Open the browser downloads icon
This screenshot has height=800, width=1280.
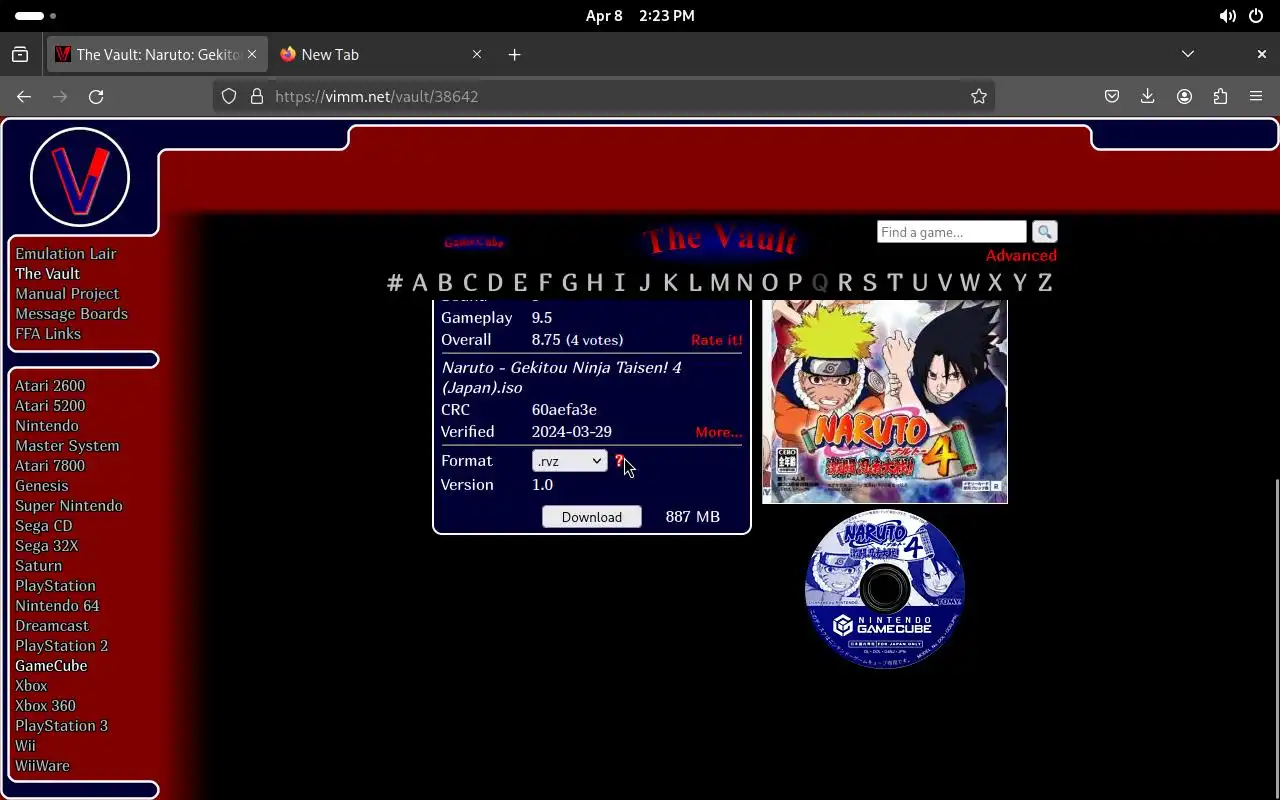1148,96
